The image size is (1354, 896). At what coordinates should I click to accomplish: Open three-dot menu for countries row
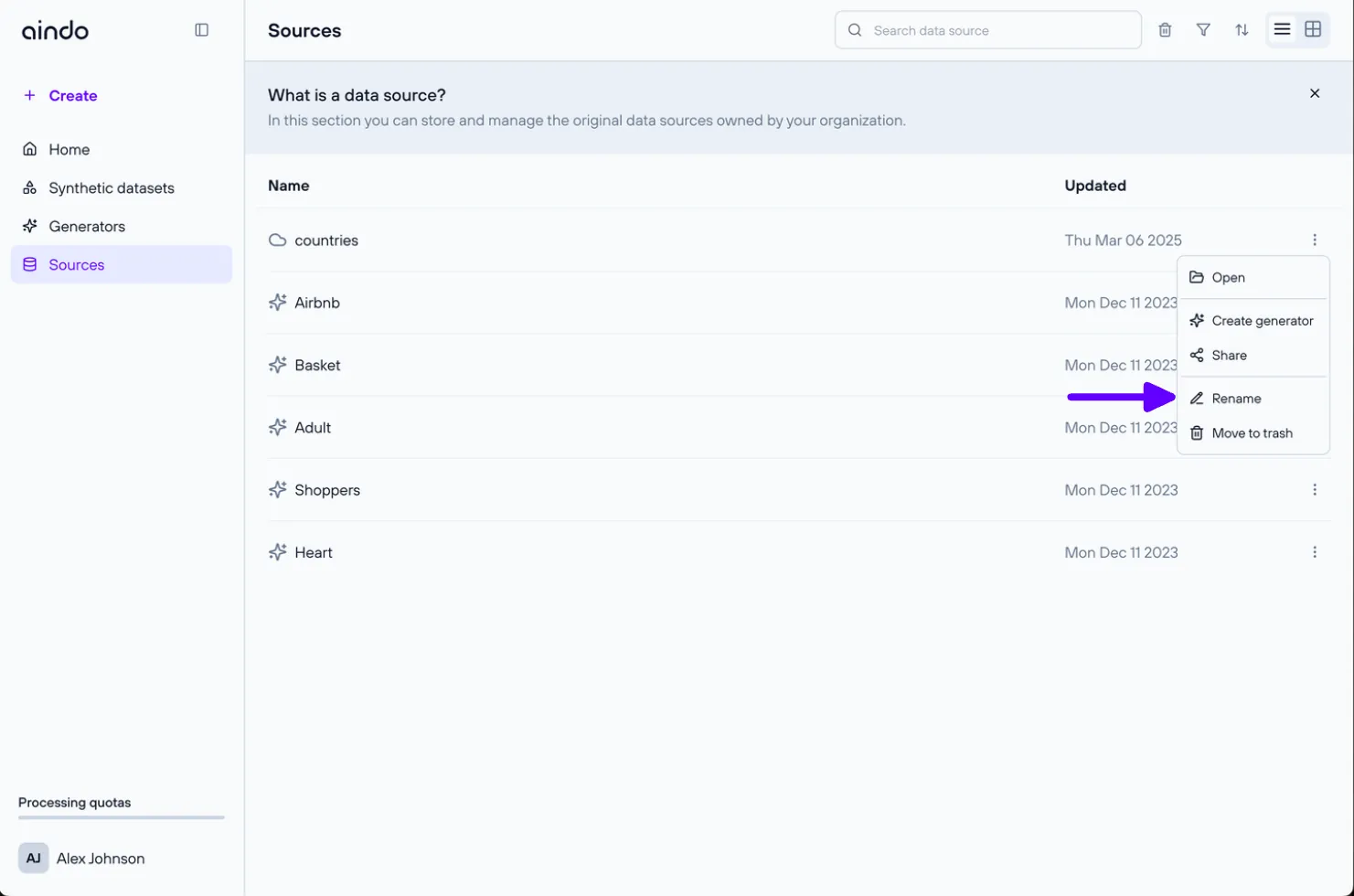coord(1315,240)
